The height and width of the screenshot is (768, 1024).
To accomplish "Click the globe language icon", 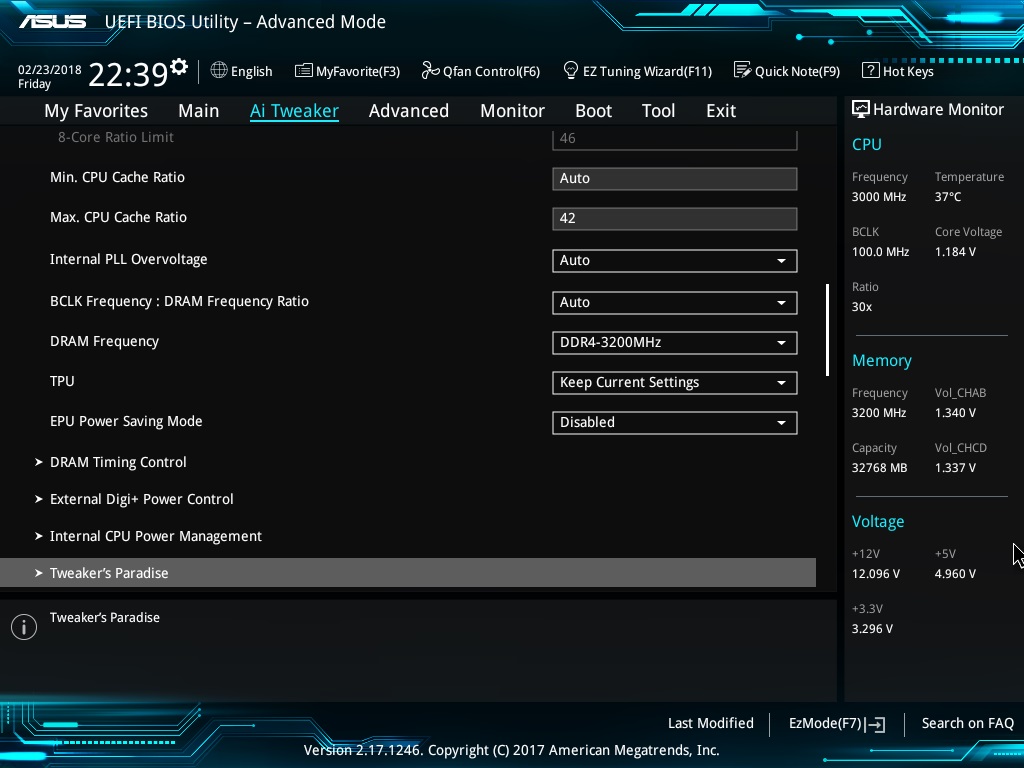I will [219, 70].
